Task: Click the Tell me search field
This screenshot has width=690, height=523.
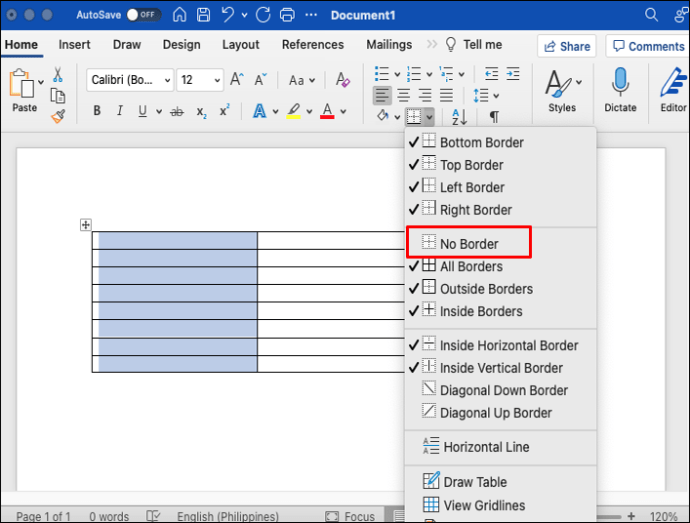Action: [482, 45]
